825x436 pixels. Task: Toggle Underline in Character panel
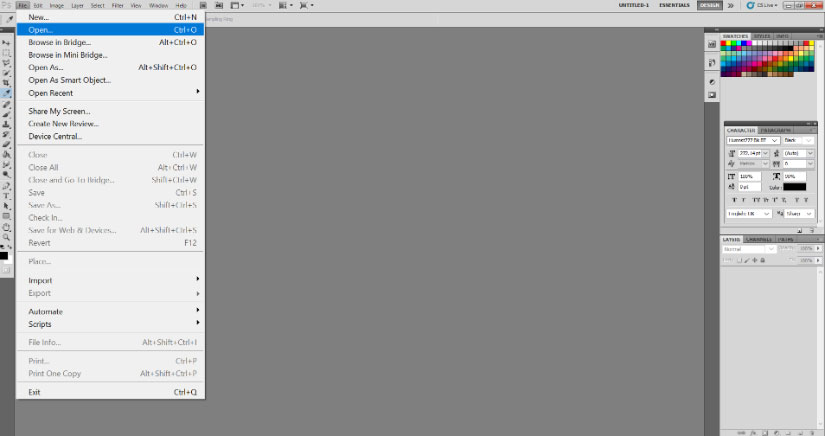coord(797,200)
